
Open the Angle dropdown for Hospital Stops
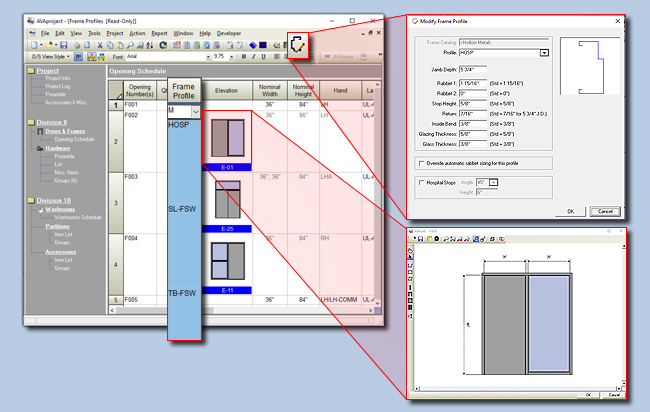coord(493,182)
